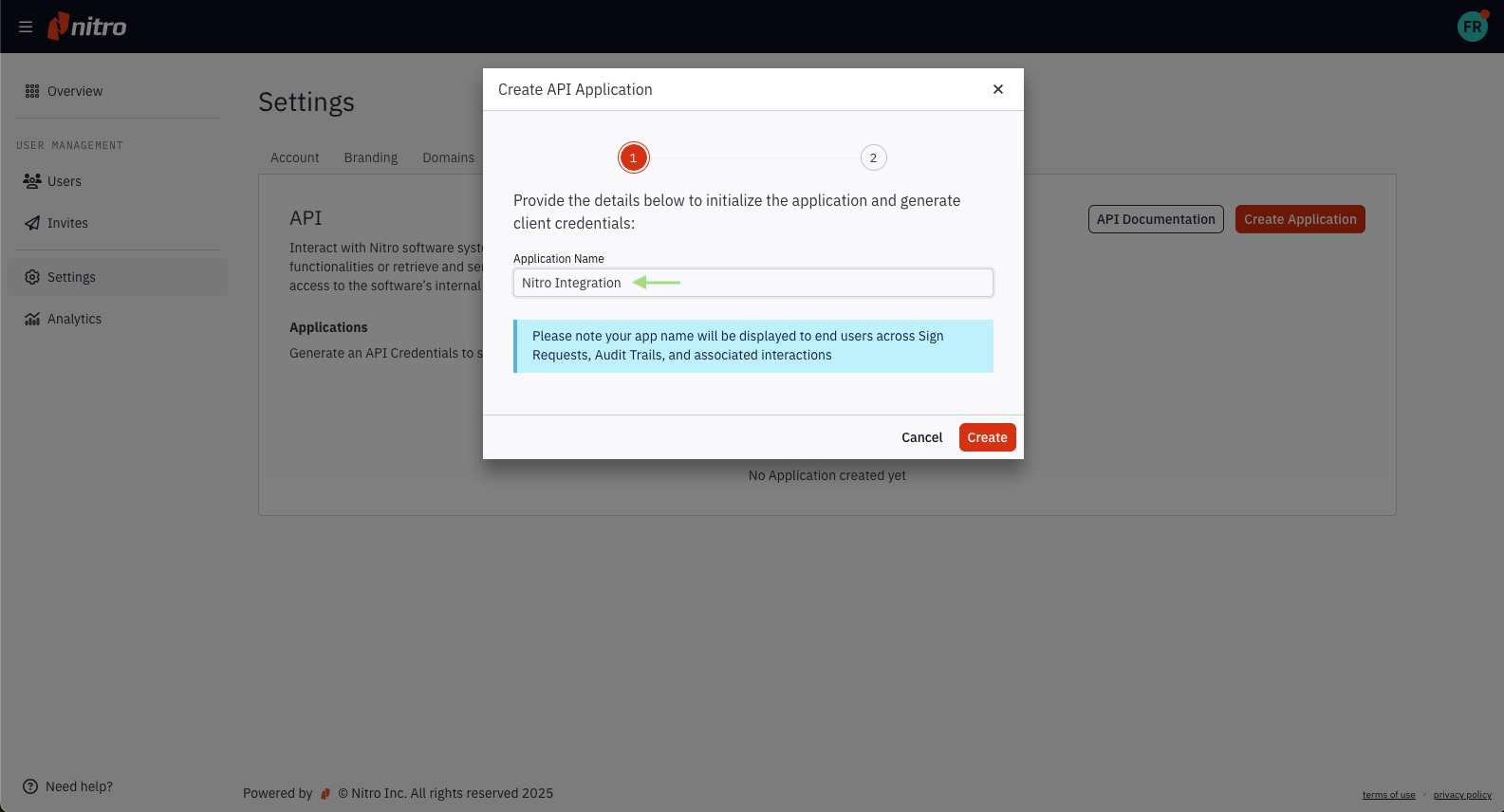Viewport: 1504px width, 812px height.
Task: Switch to the Branding tab
Action: click(x=371, y=157)
